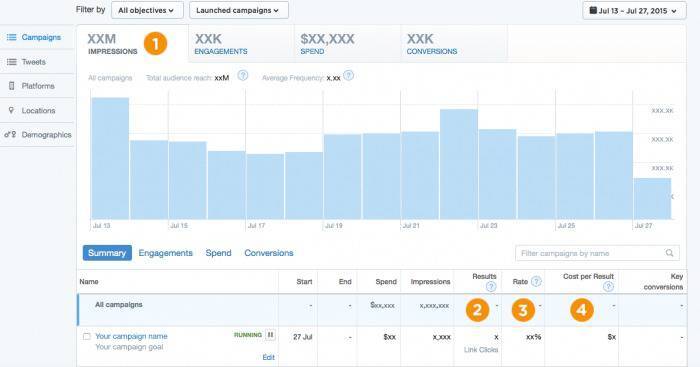Sort by the End column header
The width and height of the screenshot is (700, 367).
[x=345, y=282]
